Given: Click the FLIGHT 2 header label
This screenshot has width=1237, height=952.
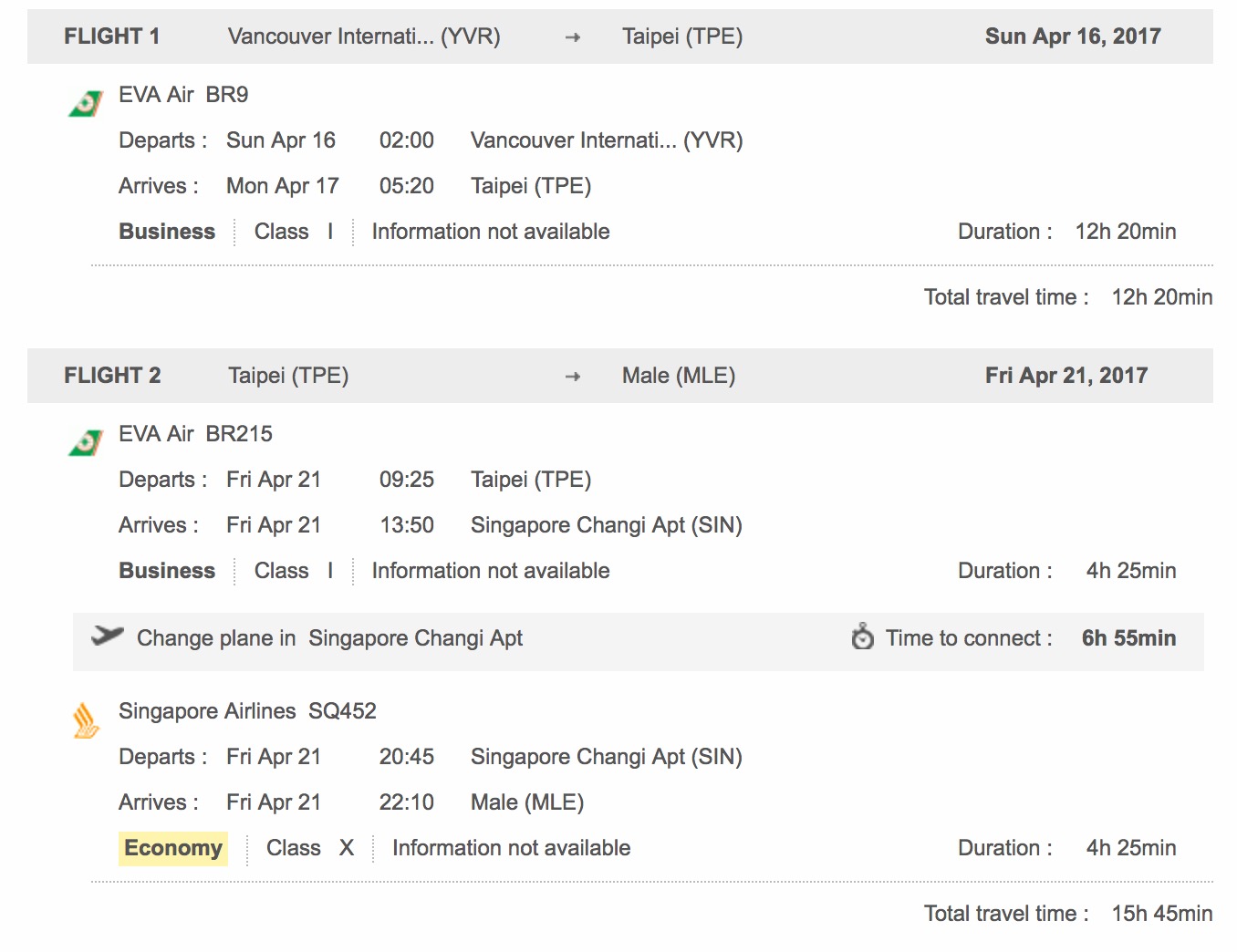Looking at the screenshot, I should coord(112,376).
